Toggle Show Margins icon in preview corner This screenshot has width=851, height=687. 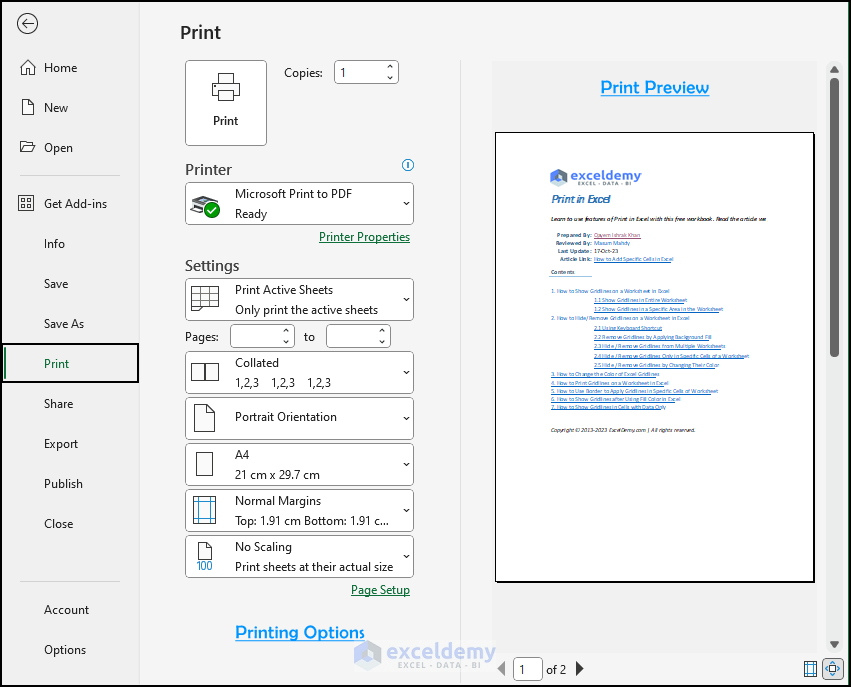810,669
